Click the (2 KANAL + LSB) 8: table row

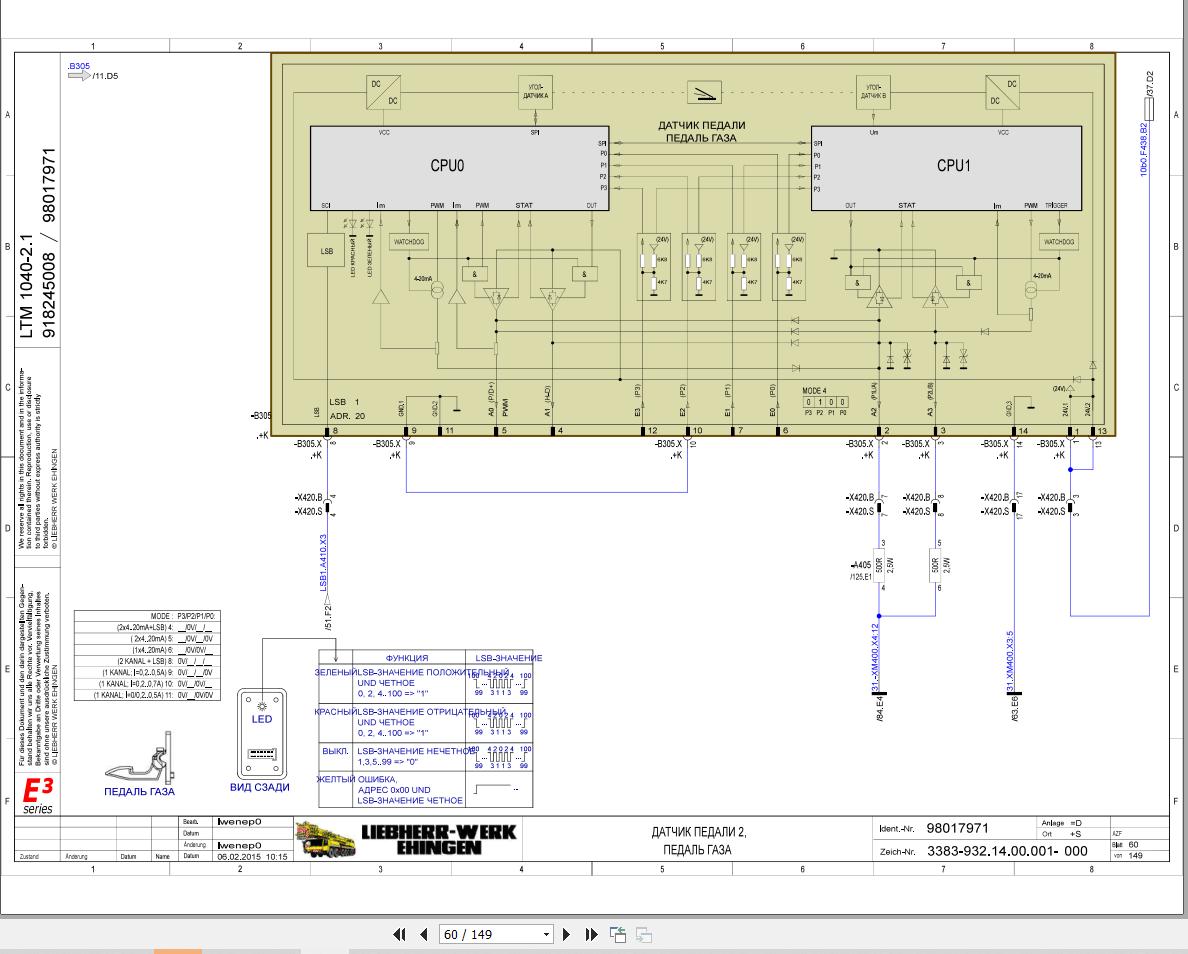click(x=148, y=661)
